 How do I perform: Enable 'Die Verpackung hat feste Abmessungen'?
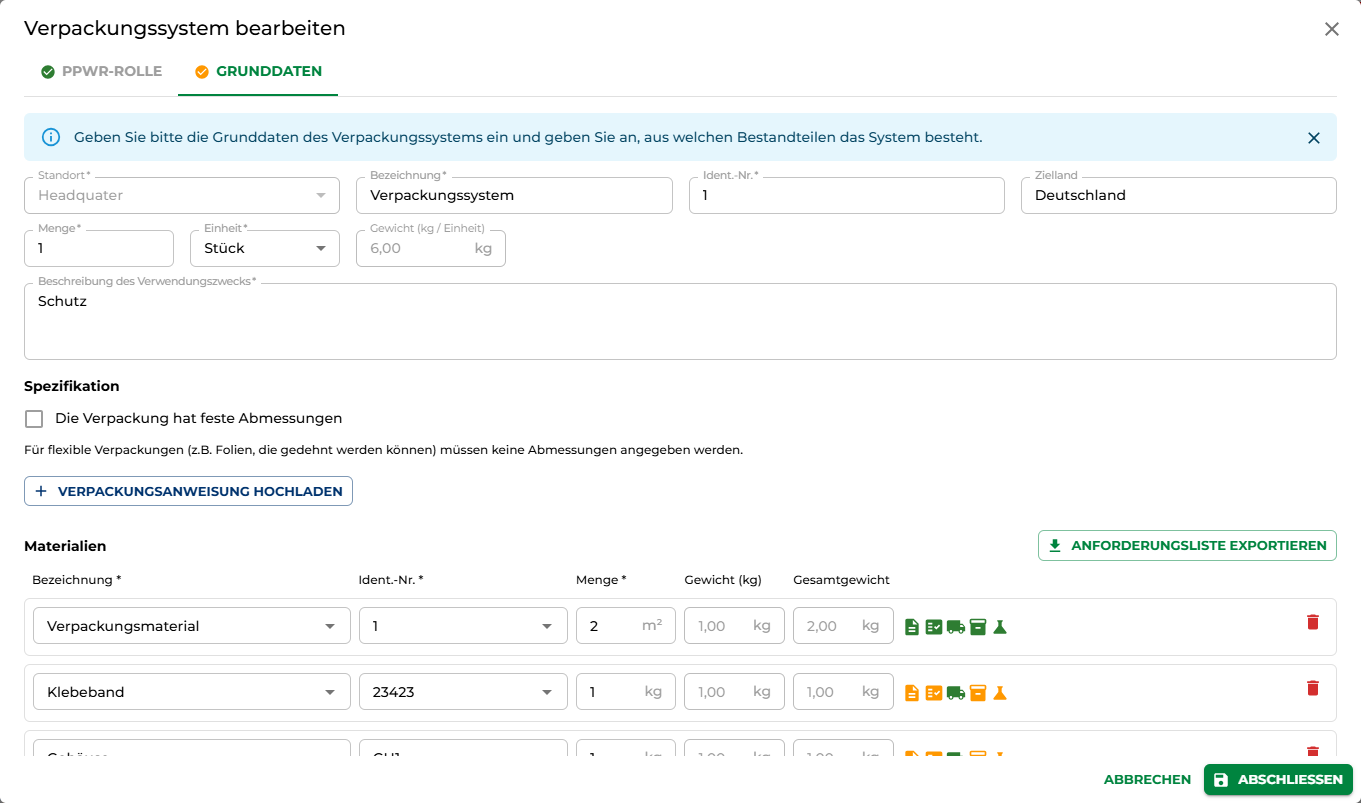tap(34, 419)
